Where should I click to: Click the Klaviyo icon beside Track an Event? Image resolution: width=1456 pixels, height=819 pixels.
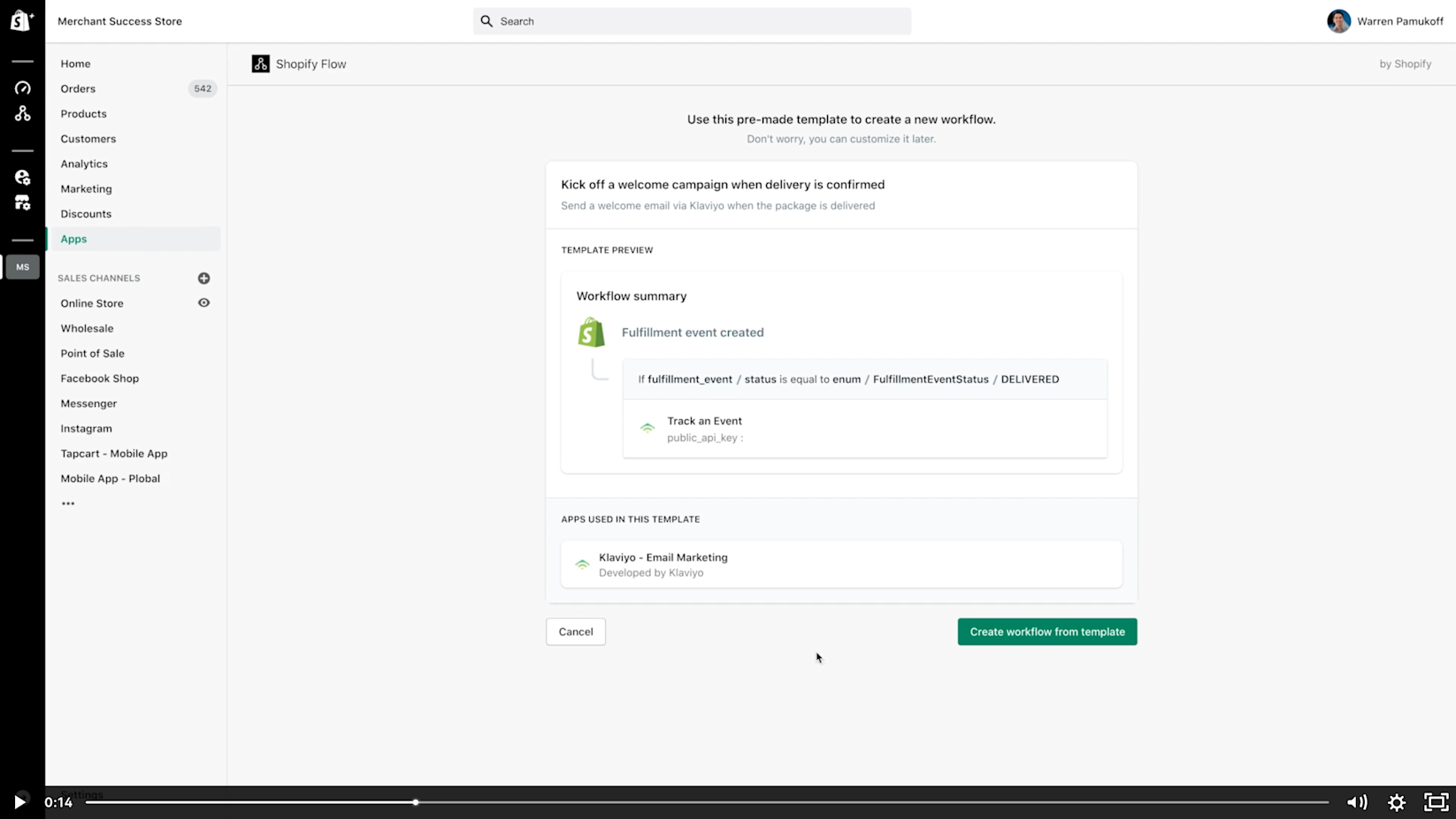648,428
